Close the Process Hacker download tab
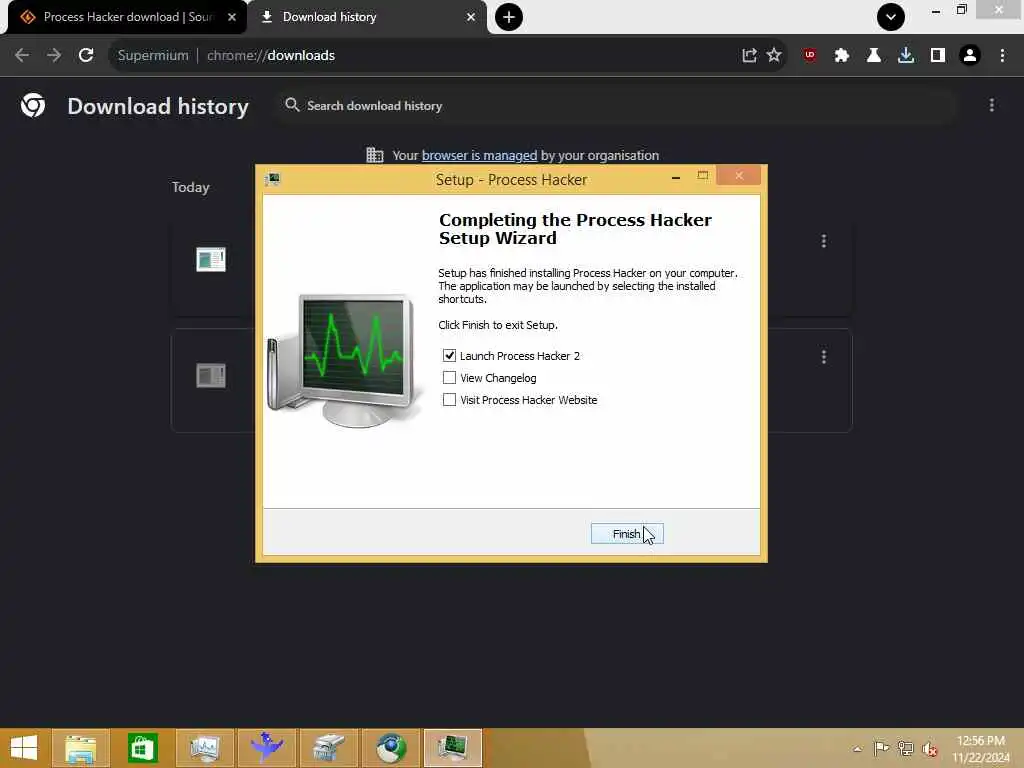The width and height of the screenshot is (1024, 768). point(232,17)
